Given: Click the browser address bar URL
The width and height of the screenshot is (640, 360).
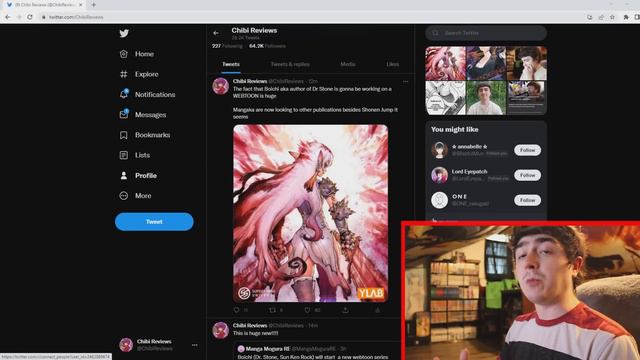Looking at the screenshot, I should pos(76,17).
